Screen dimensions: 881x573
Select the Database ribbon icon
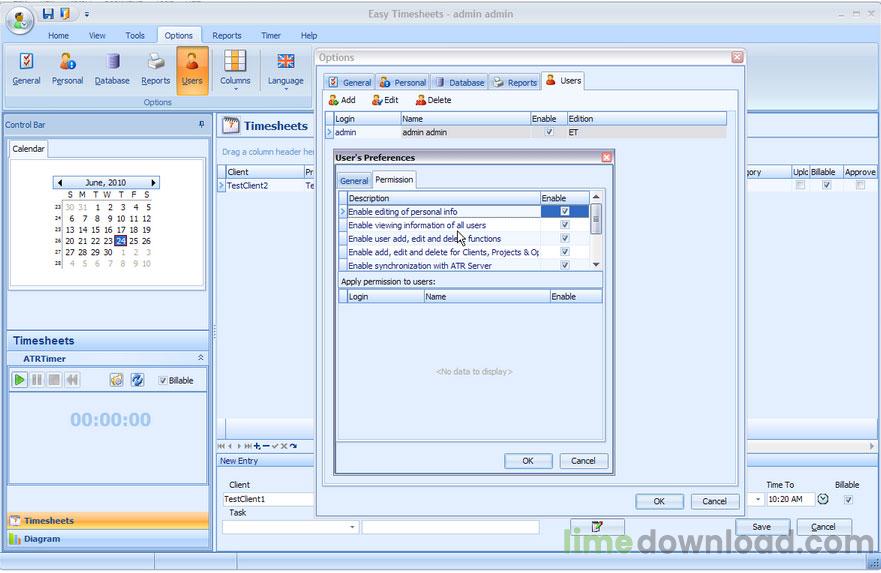pyautogui.click(x=112, y=68)
